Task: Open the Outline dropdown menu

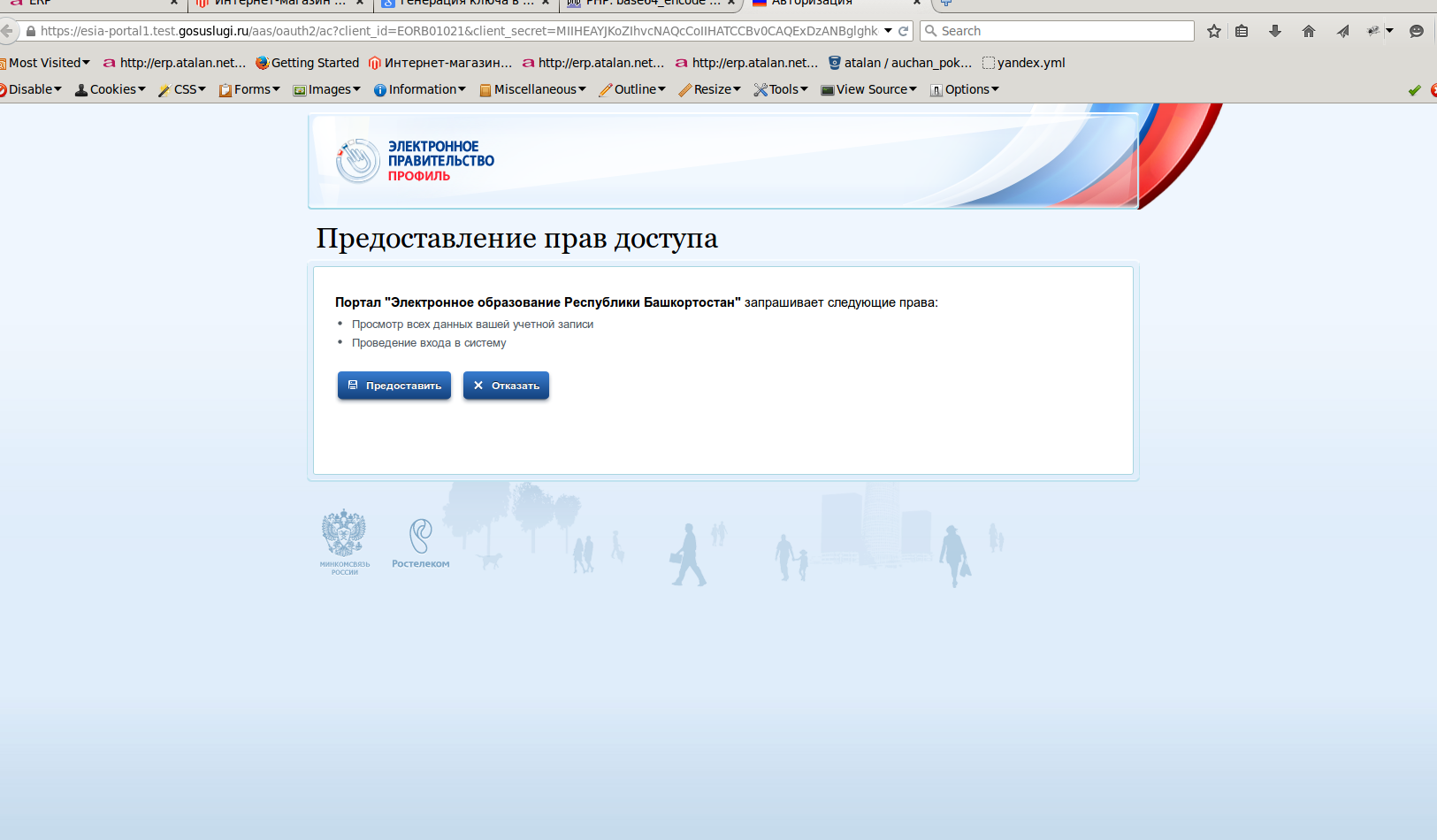Action: tap(632, 89)
